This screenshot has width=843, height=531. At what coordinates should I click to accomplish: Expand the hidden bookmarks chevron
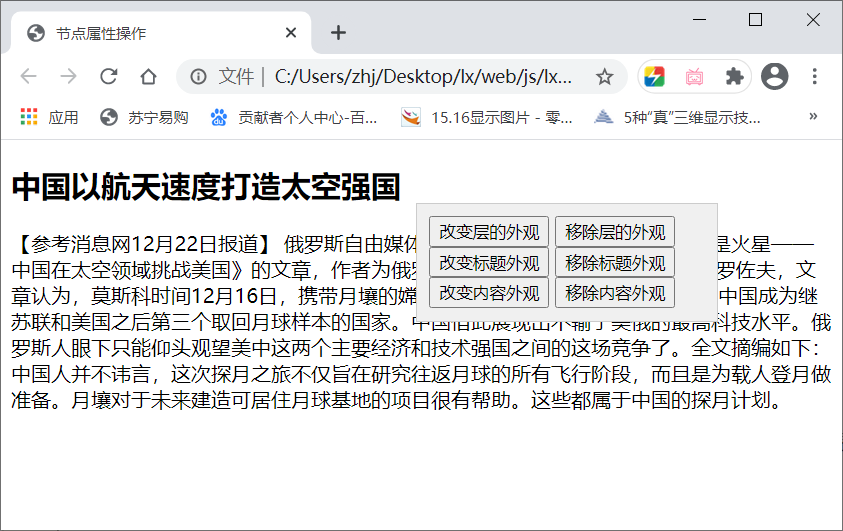click(813, 116)
